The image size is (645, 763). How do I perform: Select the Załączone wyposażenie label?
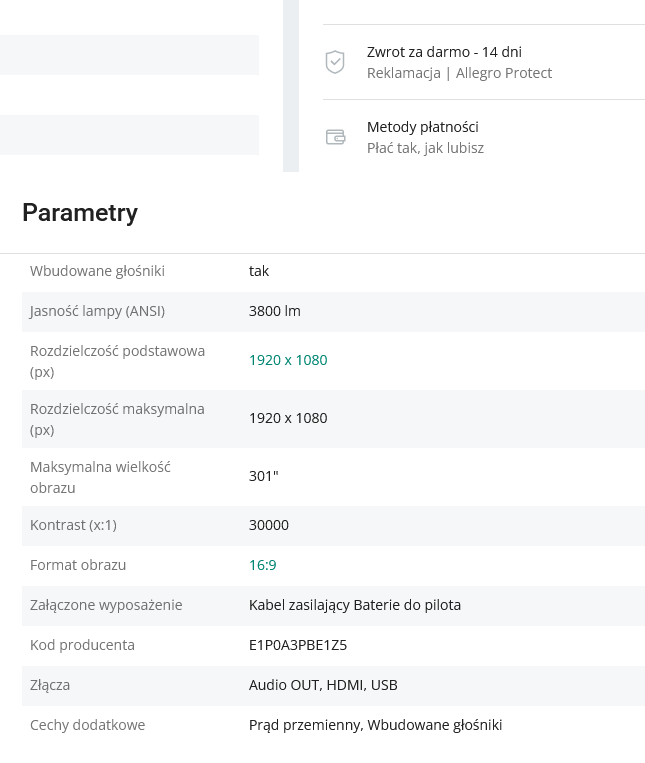[x=106, y=605]
